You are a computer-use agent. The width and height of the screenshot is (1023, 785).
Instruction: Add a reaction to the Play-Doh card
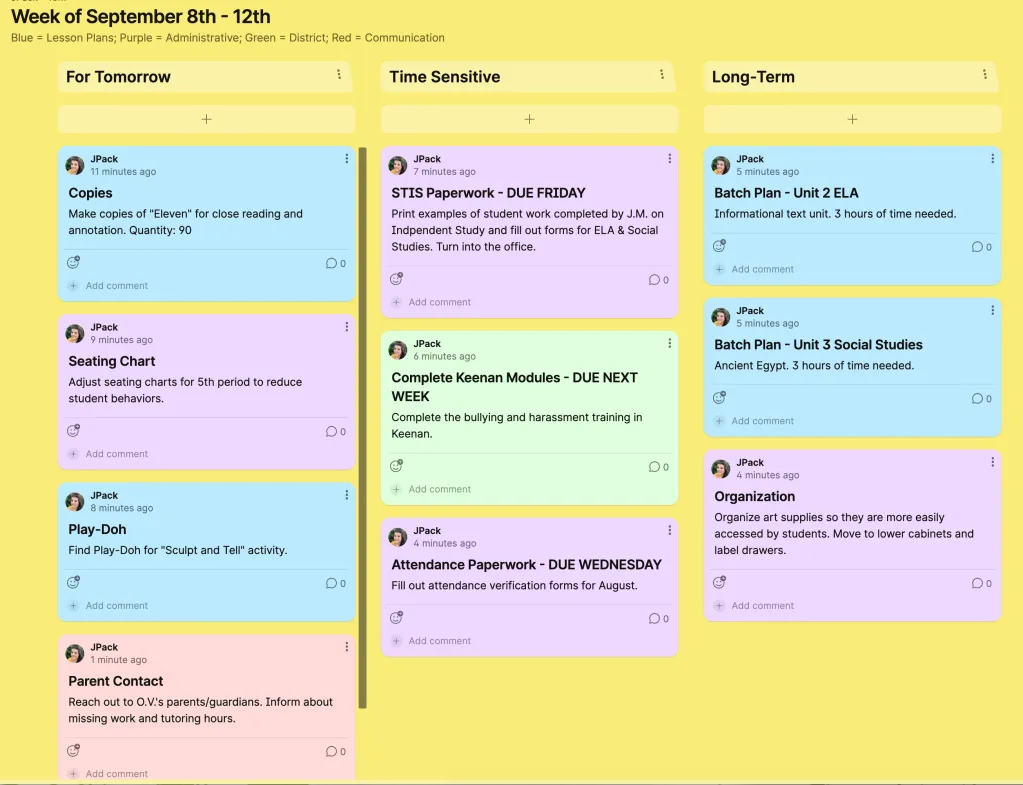74,582
